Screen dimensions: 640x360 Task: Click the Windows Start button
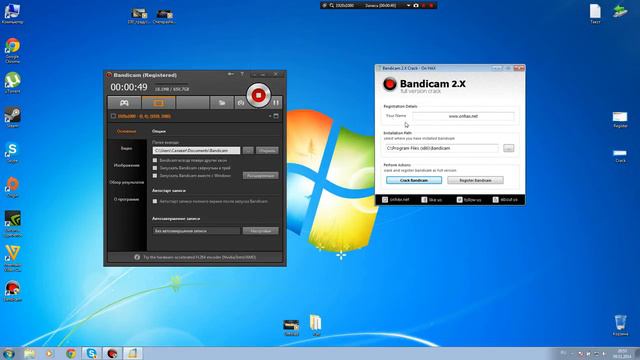[9, 353]
